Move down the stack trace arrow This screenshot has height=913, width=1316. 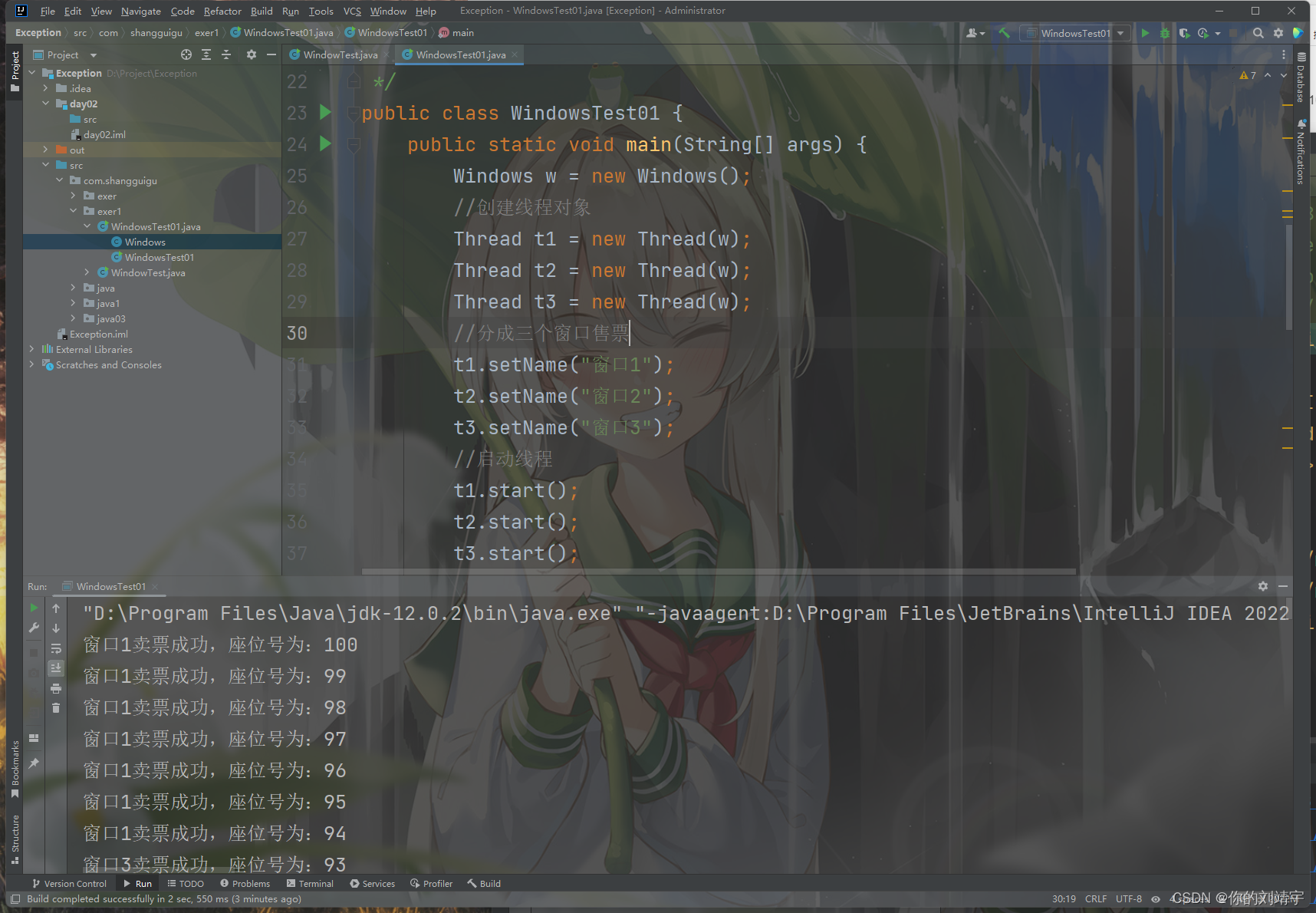(56, 628)
